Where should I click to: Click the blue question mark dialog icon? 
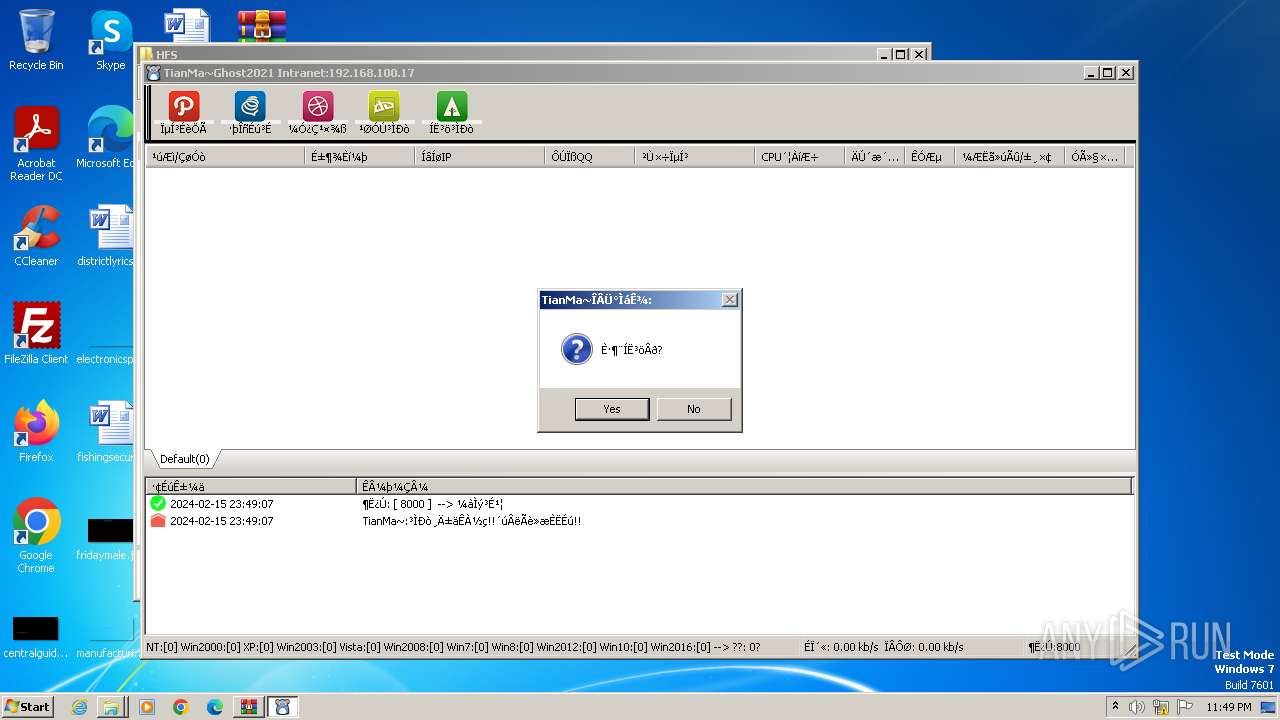point(576,349)
